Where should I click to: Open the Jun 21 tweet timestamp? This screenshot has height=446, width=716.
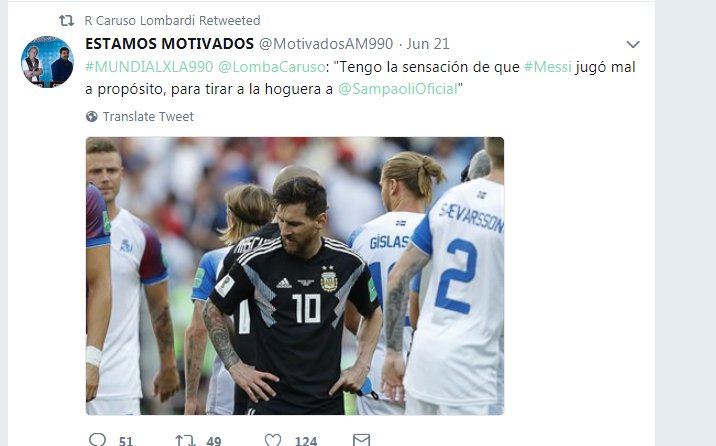pos(428,44)
